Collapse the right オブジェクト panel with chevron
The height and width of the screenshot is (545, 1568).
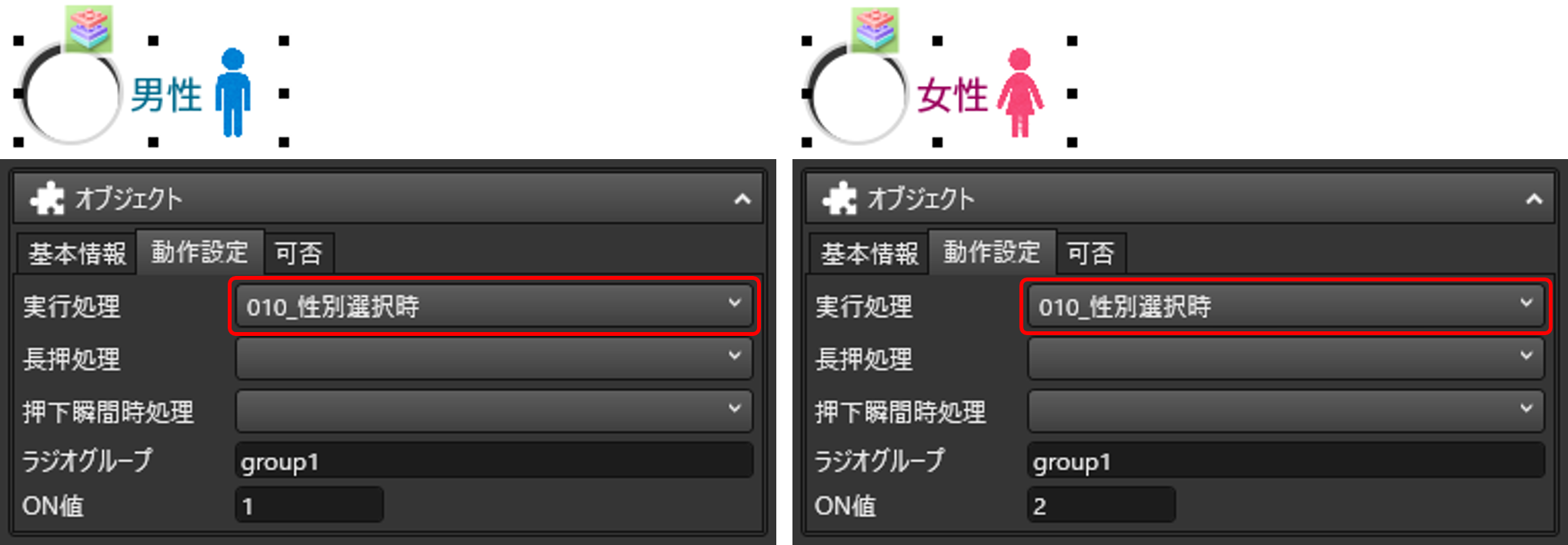click(x=1534, y=200)
